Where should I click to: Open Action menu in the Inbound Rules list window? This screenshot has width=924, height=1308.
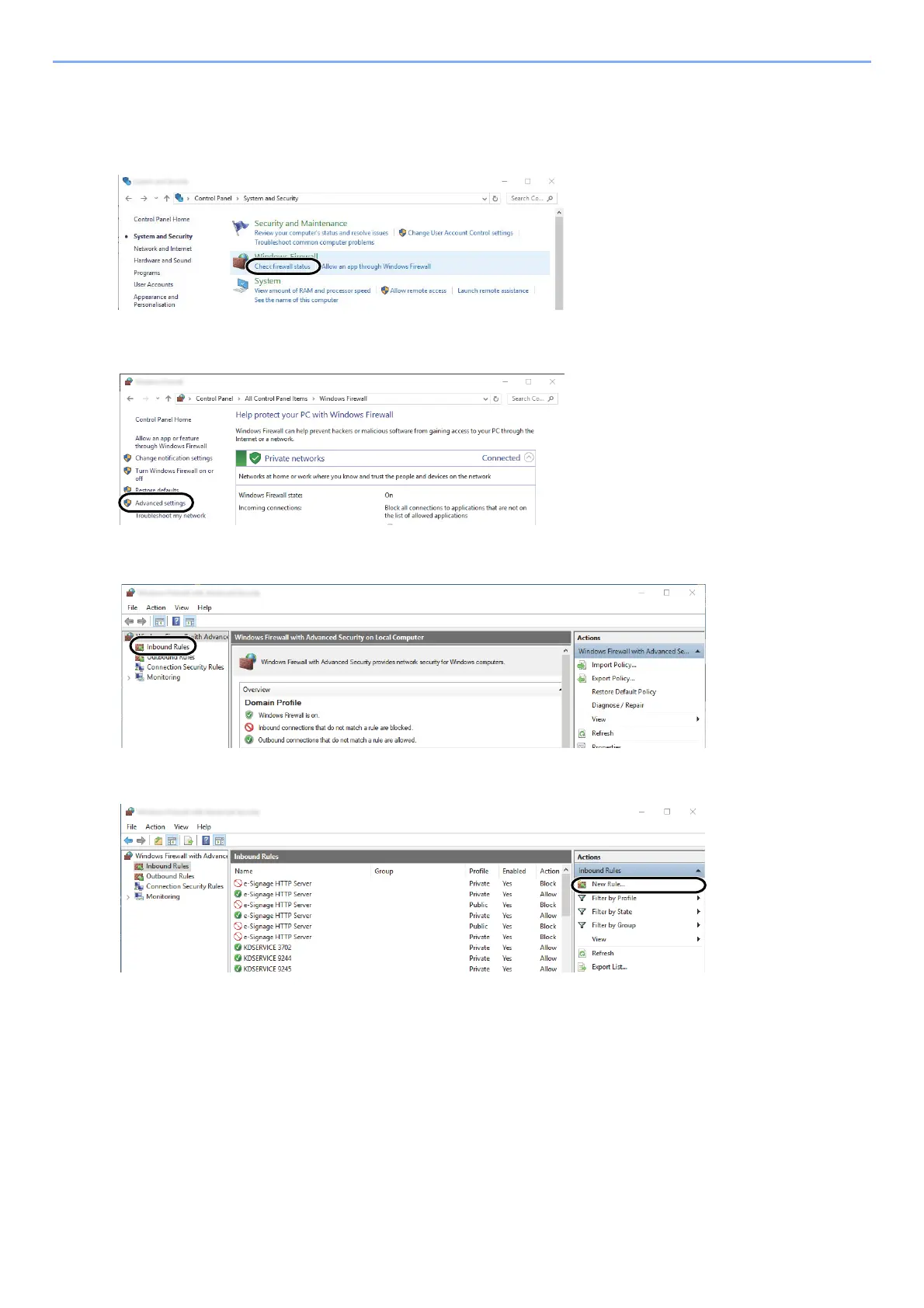(x=155, y=826)
